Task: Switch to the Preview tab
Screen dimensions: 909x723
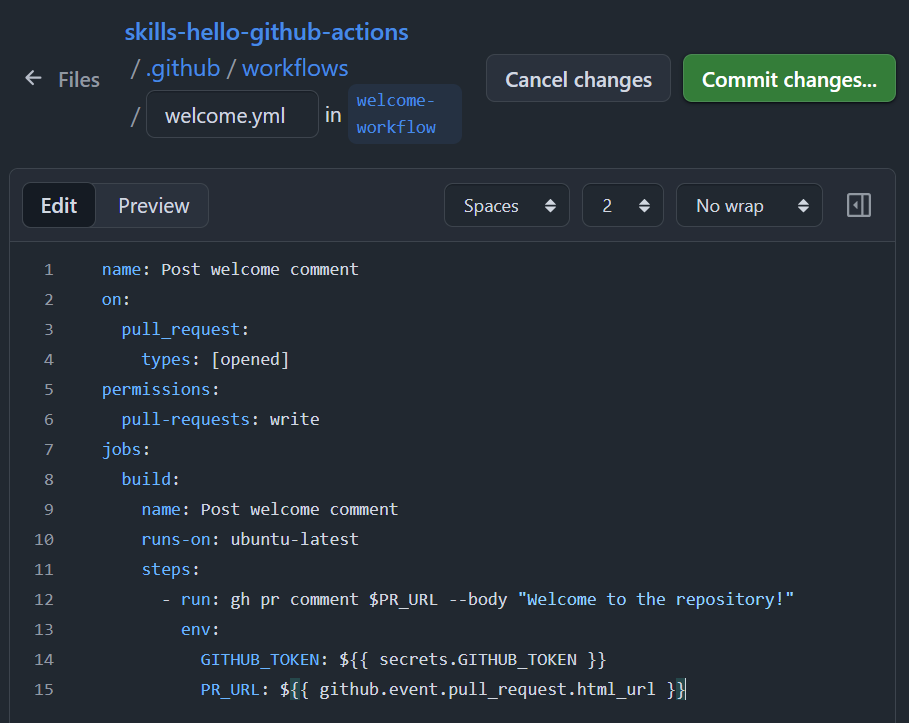Action: coord(153,206)
